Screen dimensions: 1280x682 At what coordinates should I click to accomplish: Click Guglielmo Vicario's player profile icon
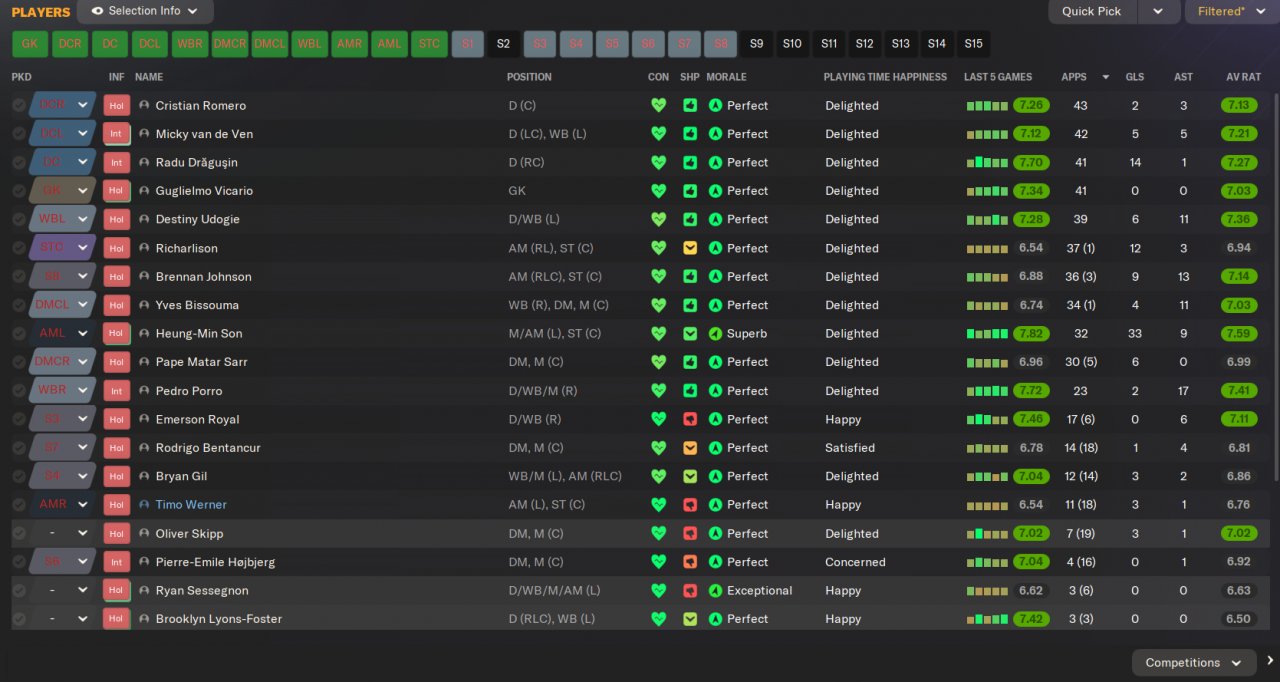pos(144,191)
